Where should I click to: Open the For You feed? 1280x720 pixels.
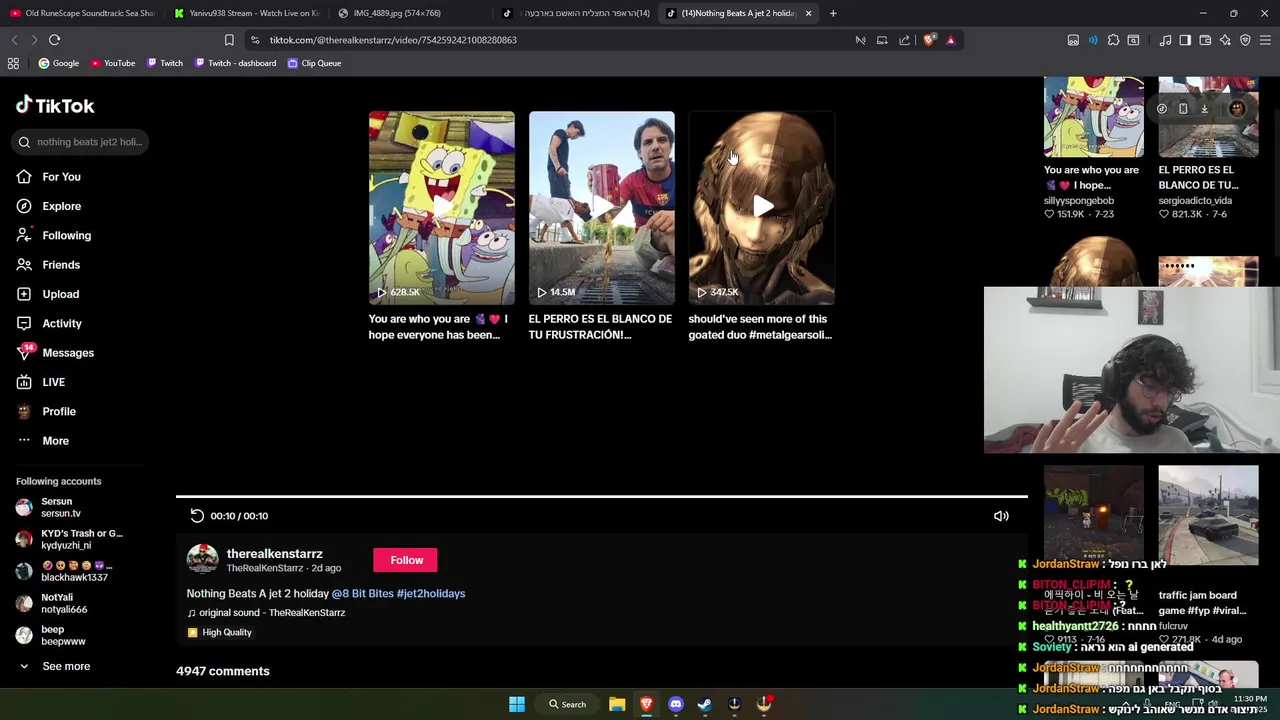click(x=48, y=177)
